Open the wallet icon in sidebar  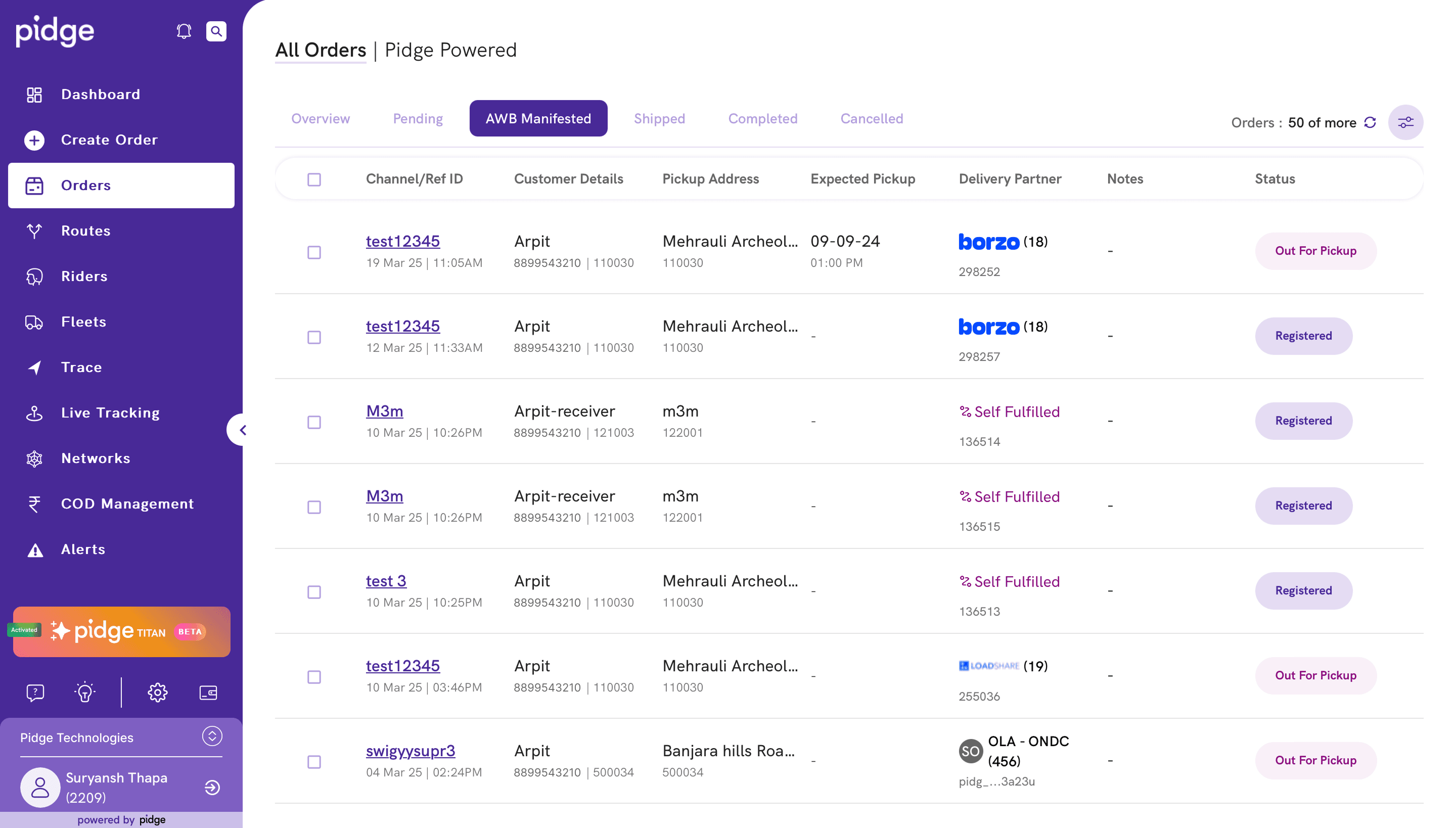[208, 692]
